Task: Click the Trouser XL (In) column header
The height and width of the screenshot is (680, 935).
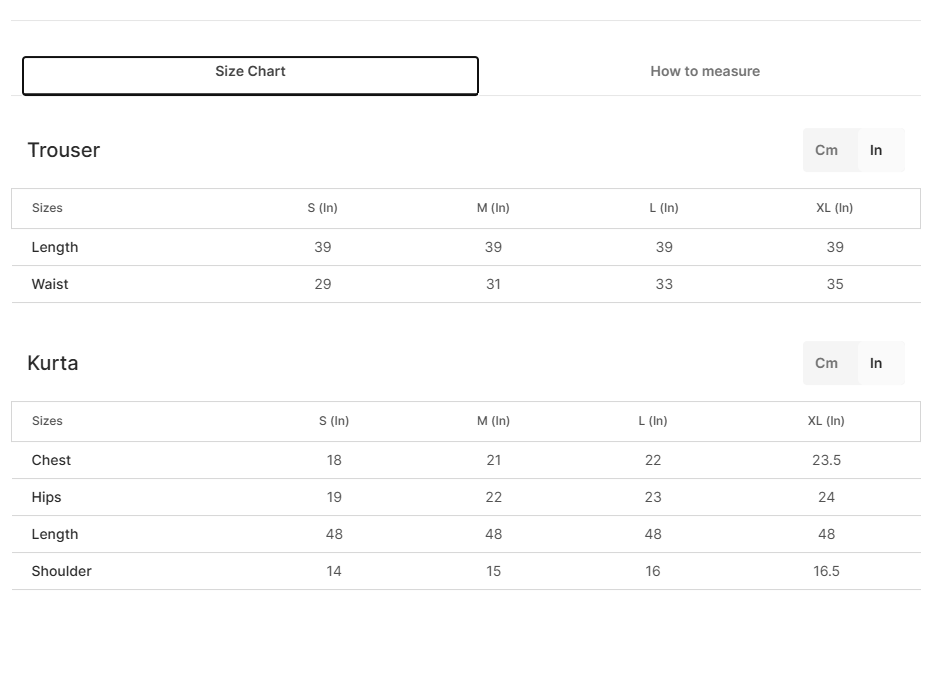Action: point(835,208)
